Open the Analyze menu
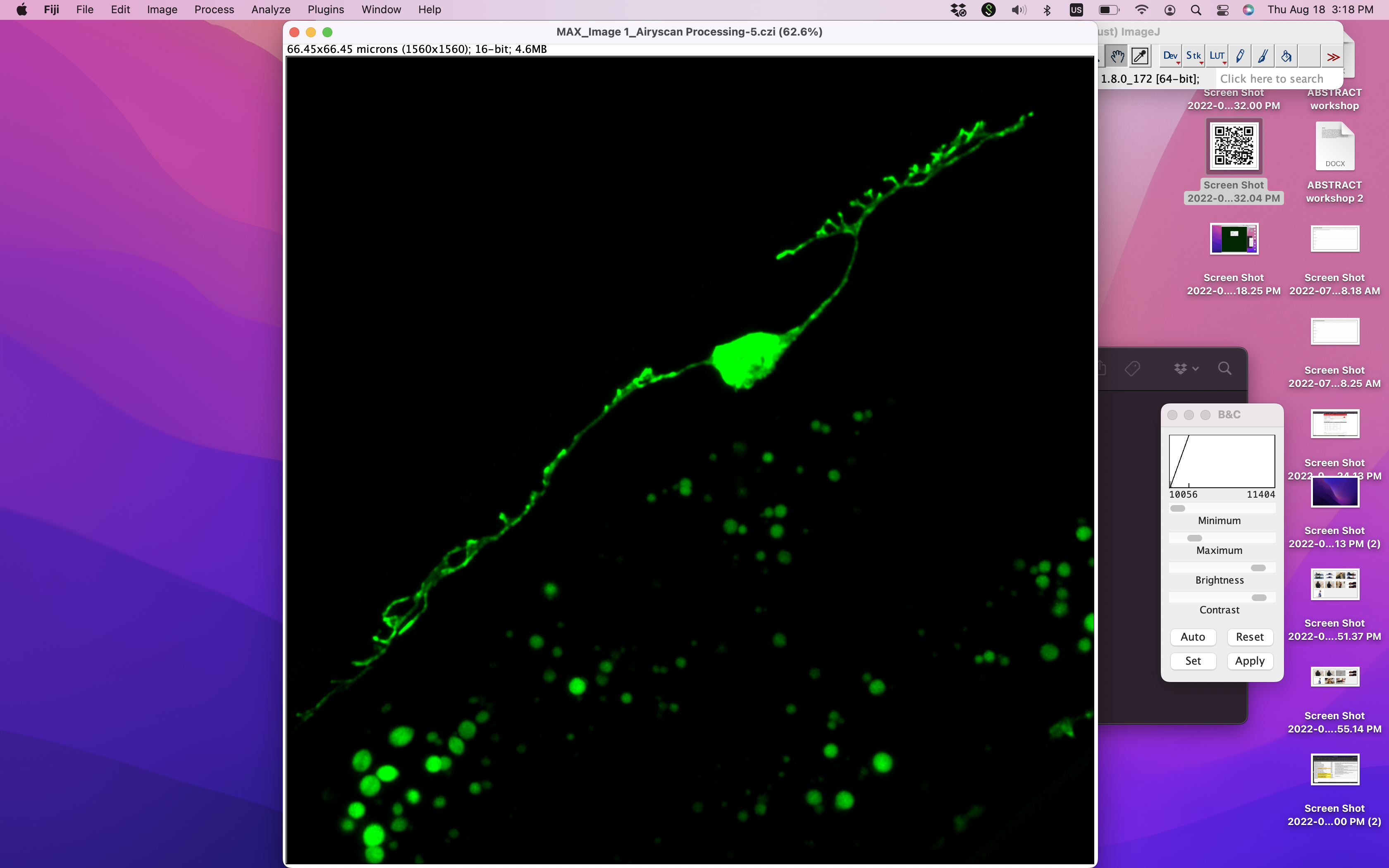 tap(270, 10)
